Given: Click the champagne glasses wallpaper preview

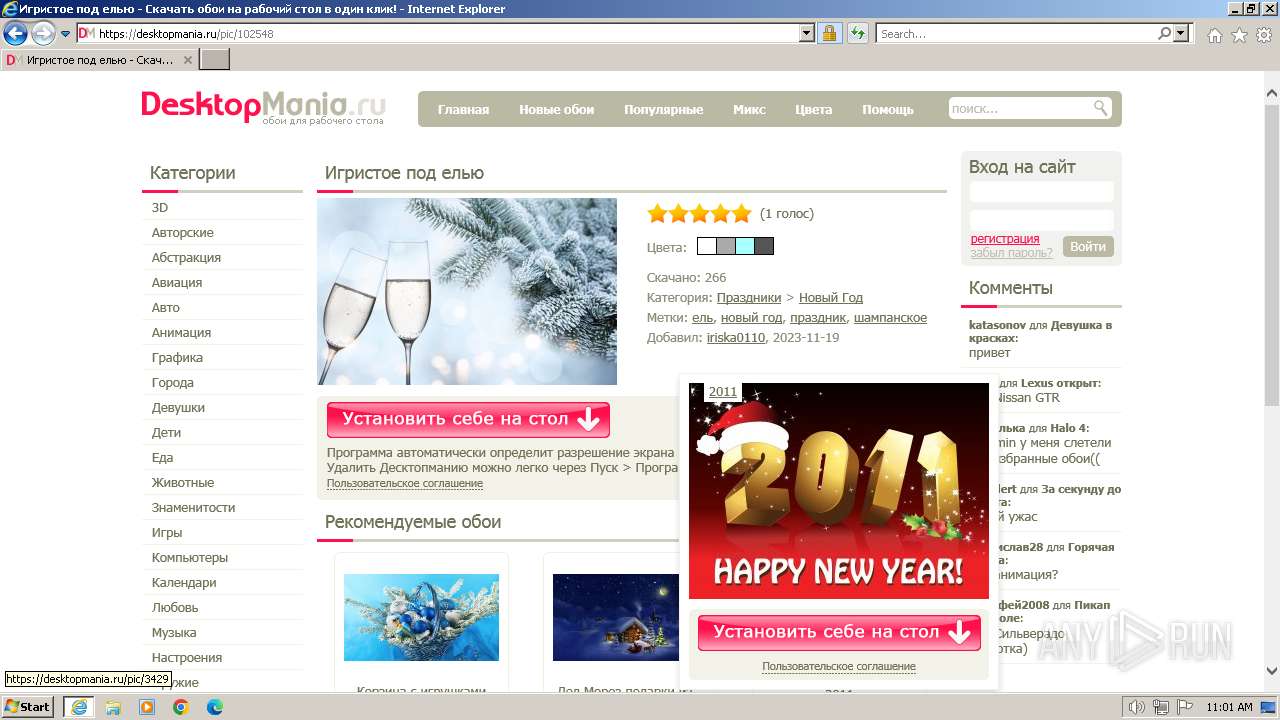Looking at the screenshot, I should pyautogui.click(x=467, y=291).
